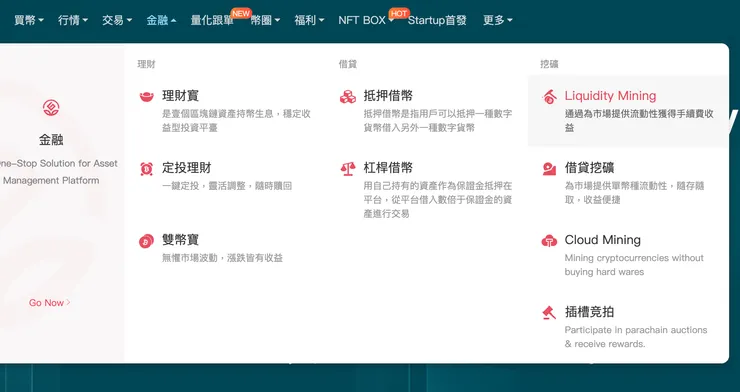The image size is (740, 392).
Task: Click the Cloud Mining cloud icon
Action: pos(549,241)
